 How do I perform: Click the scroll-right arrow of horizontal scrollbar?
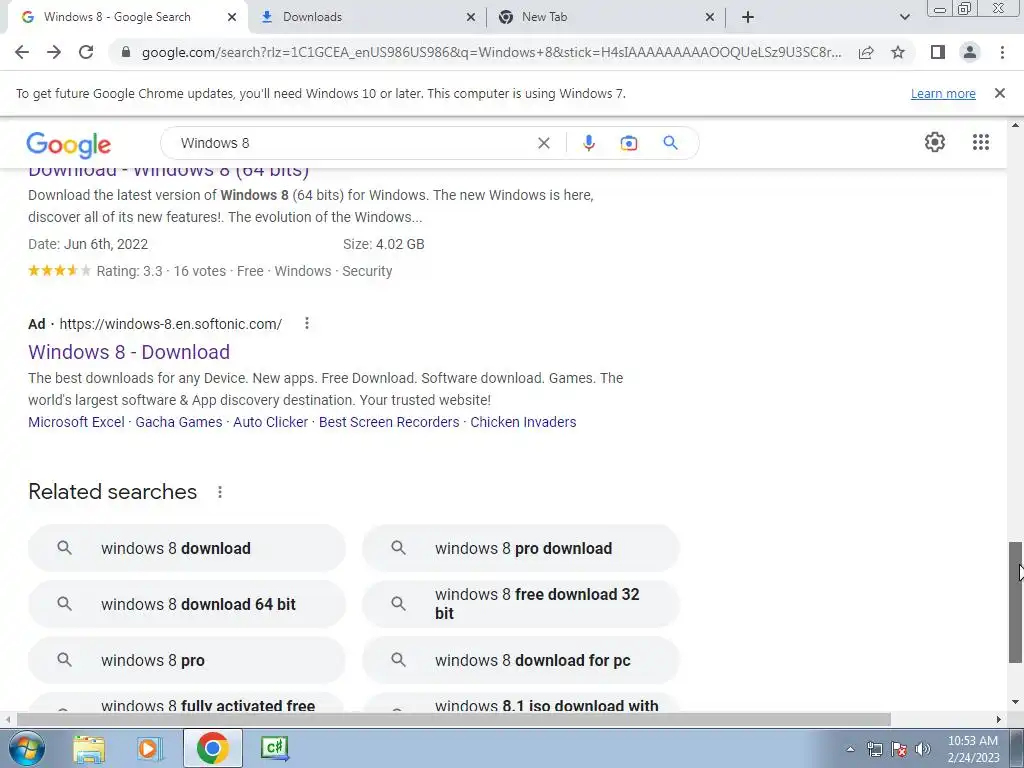999,719
